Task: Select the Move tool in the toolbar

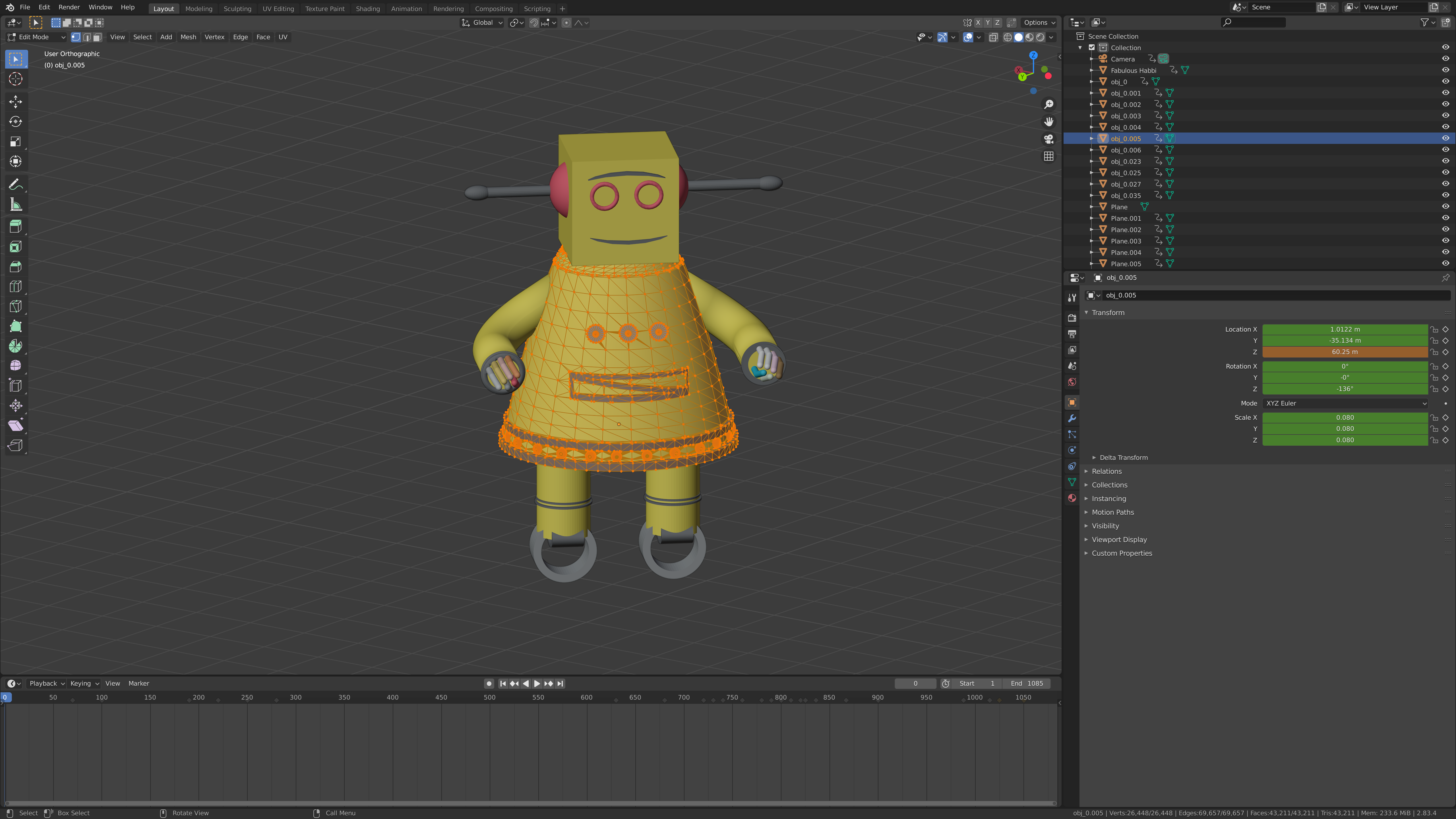Action: [15, 101]
